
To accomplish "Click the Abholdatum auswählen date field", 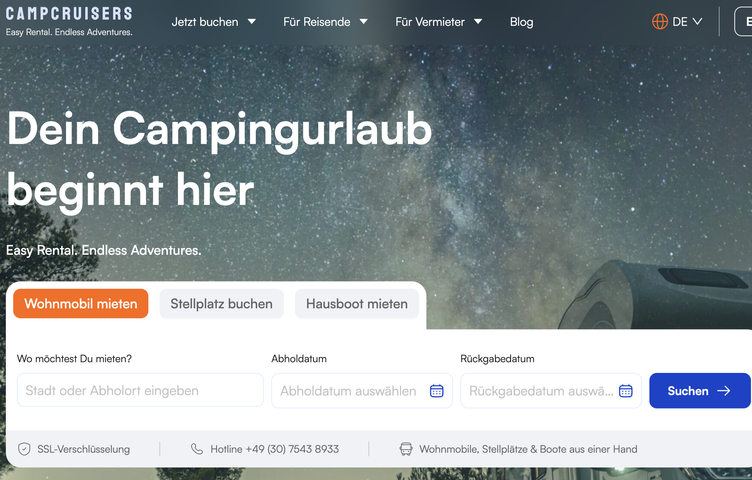I will click(x=362, y=391).
